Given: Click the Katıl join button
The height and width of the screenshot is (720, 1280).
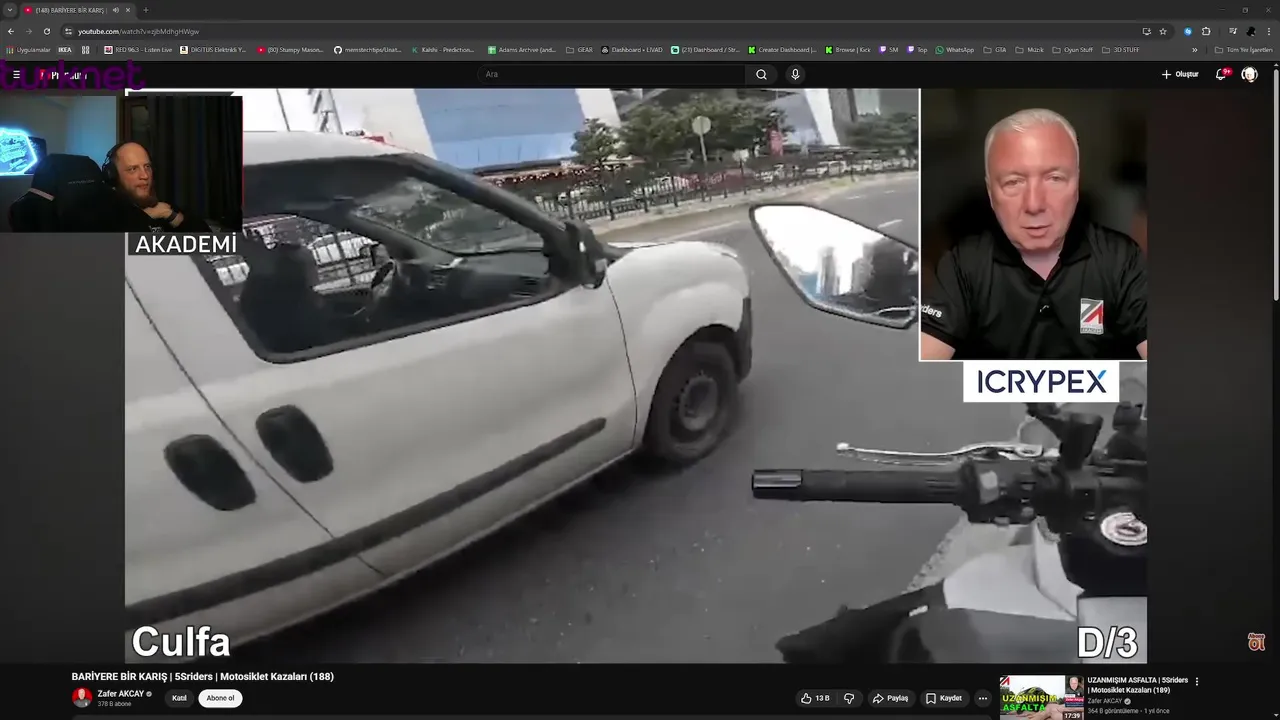Looking at the screenshot, I should (x=179, y=698).
